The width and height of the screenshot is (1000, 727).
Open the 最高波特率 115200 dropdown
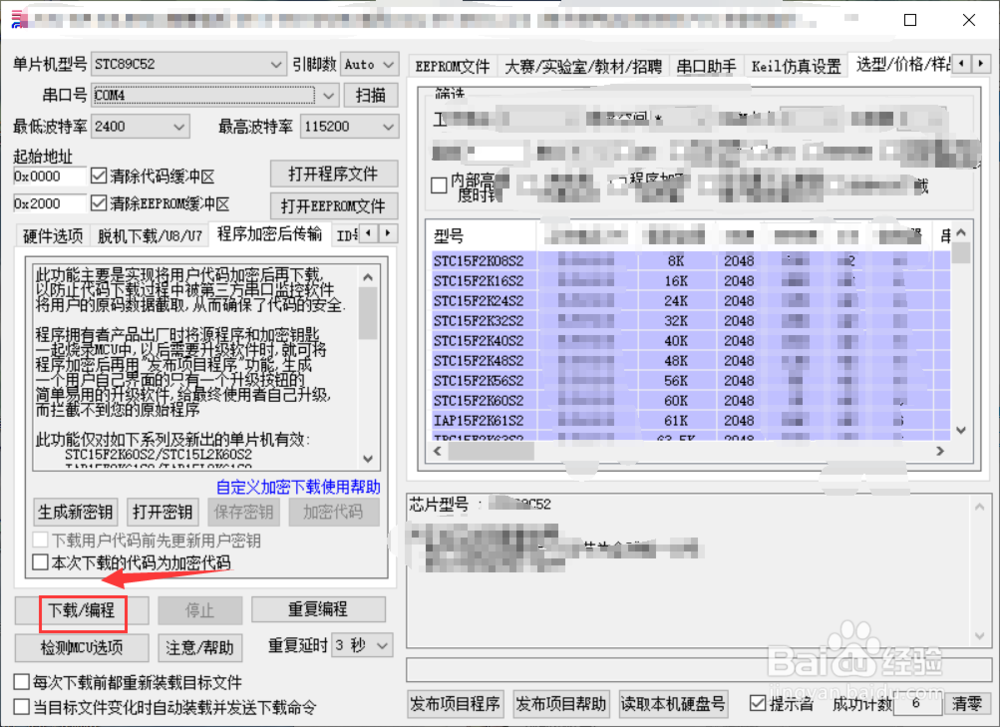tap(349, 126)
